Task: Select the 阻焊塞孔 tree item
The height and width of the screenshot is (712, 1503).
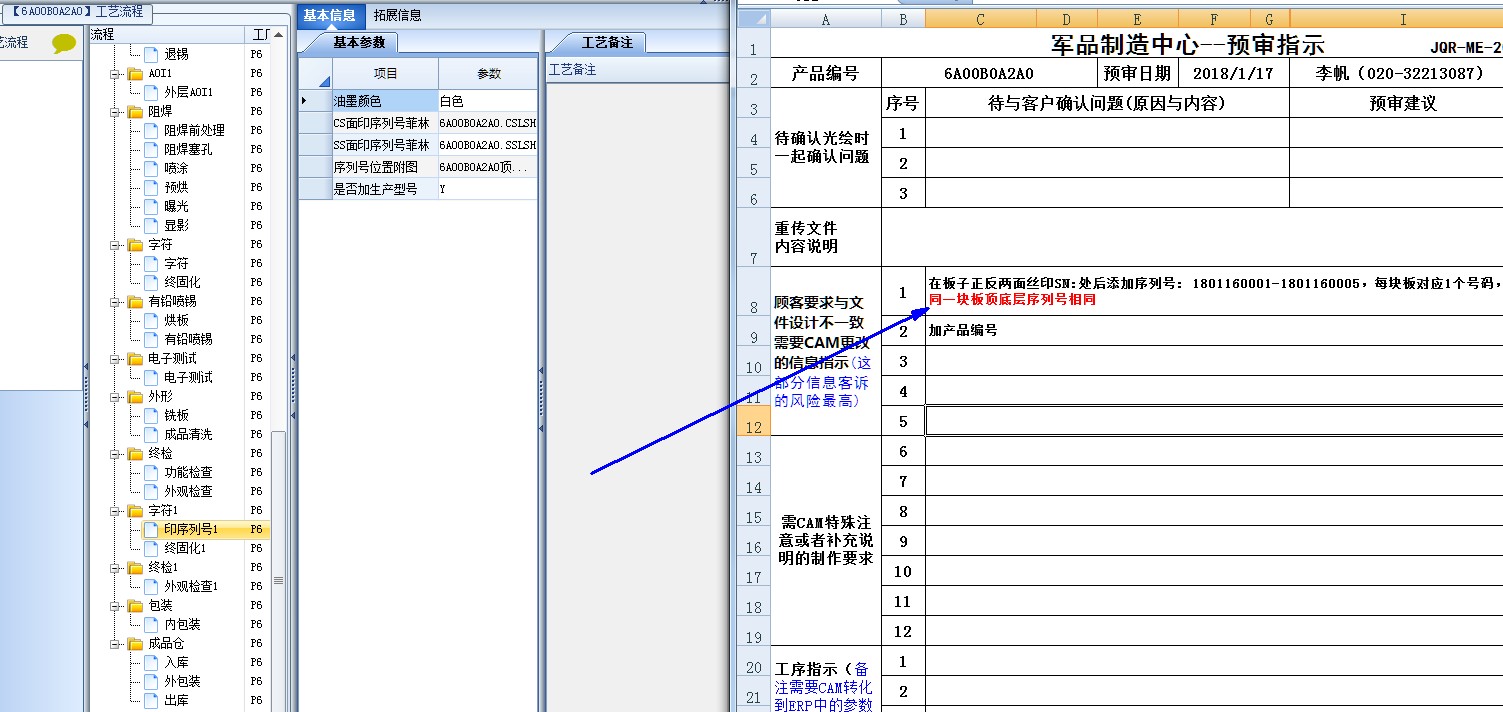Action: click(188, 149)
